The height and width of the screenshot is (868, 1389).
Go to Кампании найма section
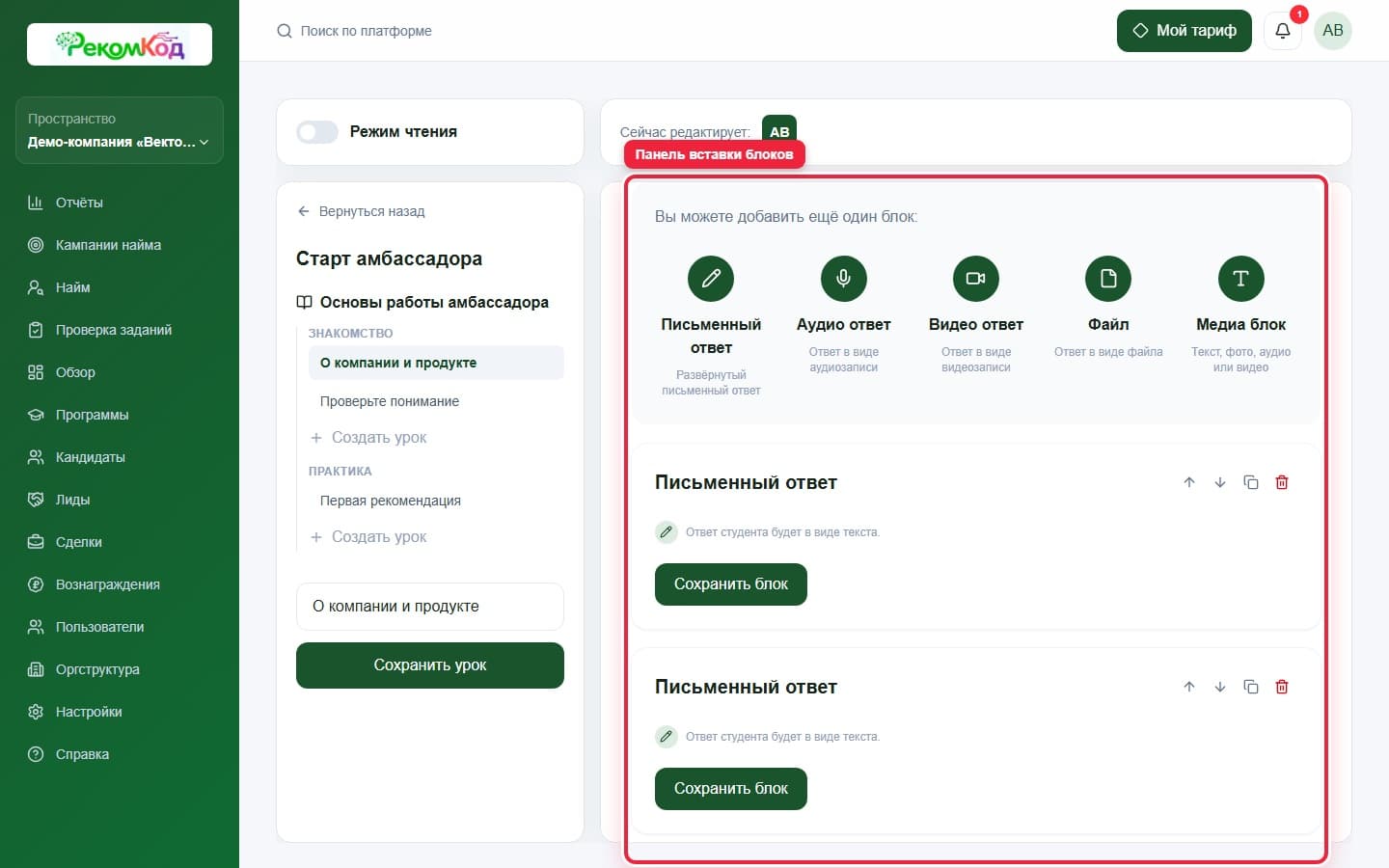point(120,245)
